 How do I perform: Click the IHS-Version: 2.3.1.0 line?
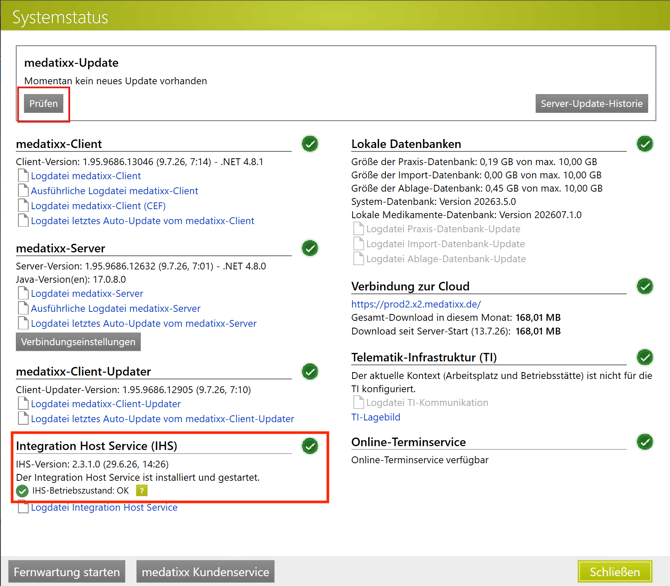point(92,464)
